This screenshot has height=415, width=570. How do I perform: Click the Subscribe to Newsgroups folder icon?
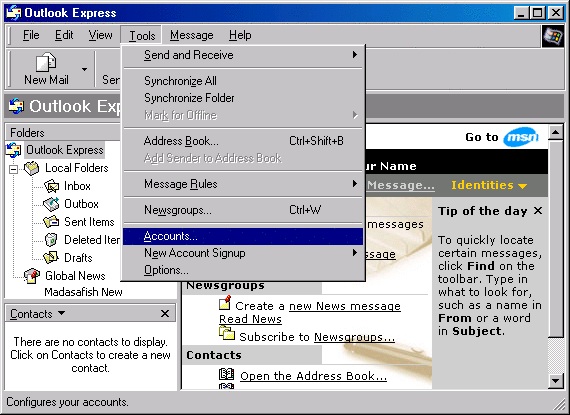tap(227, 333)
